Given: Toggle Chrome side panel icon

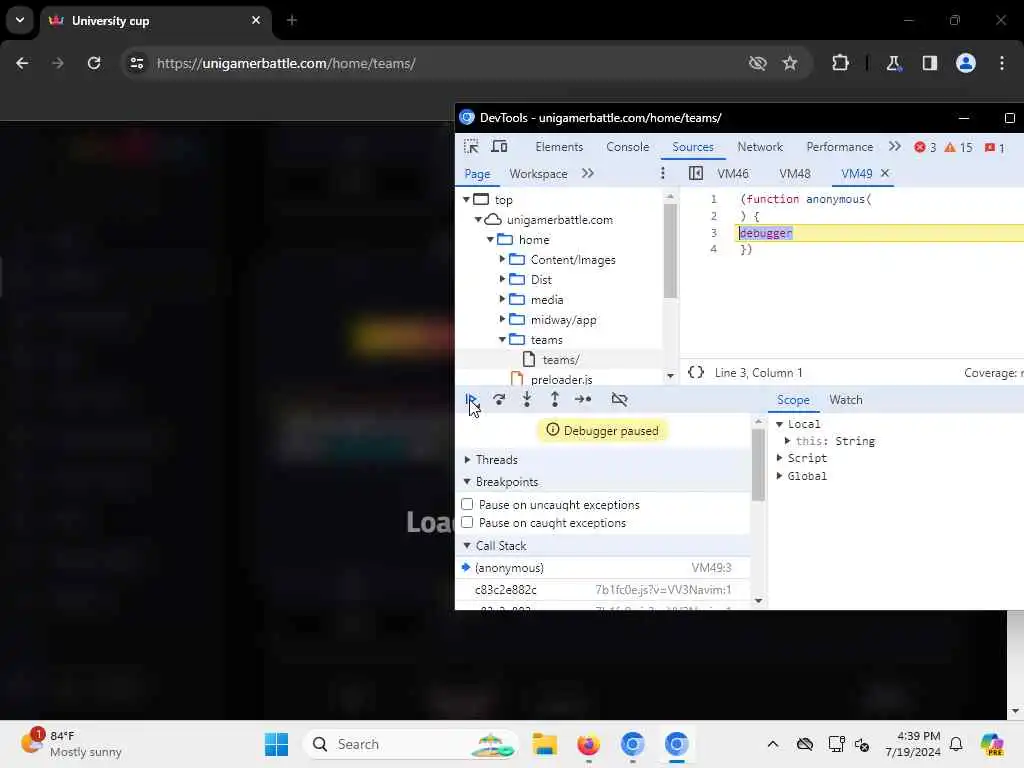Looking at the screenshot, I should pyautogui.click(x=929, y=63).
